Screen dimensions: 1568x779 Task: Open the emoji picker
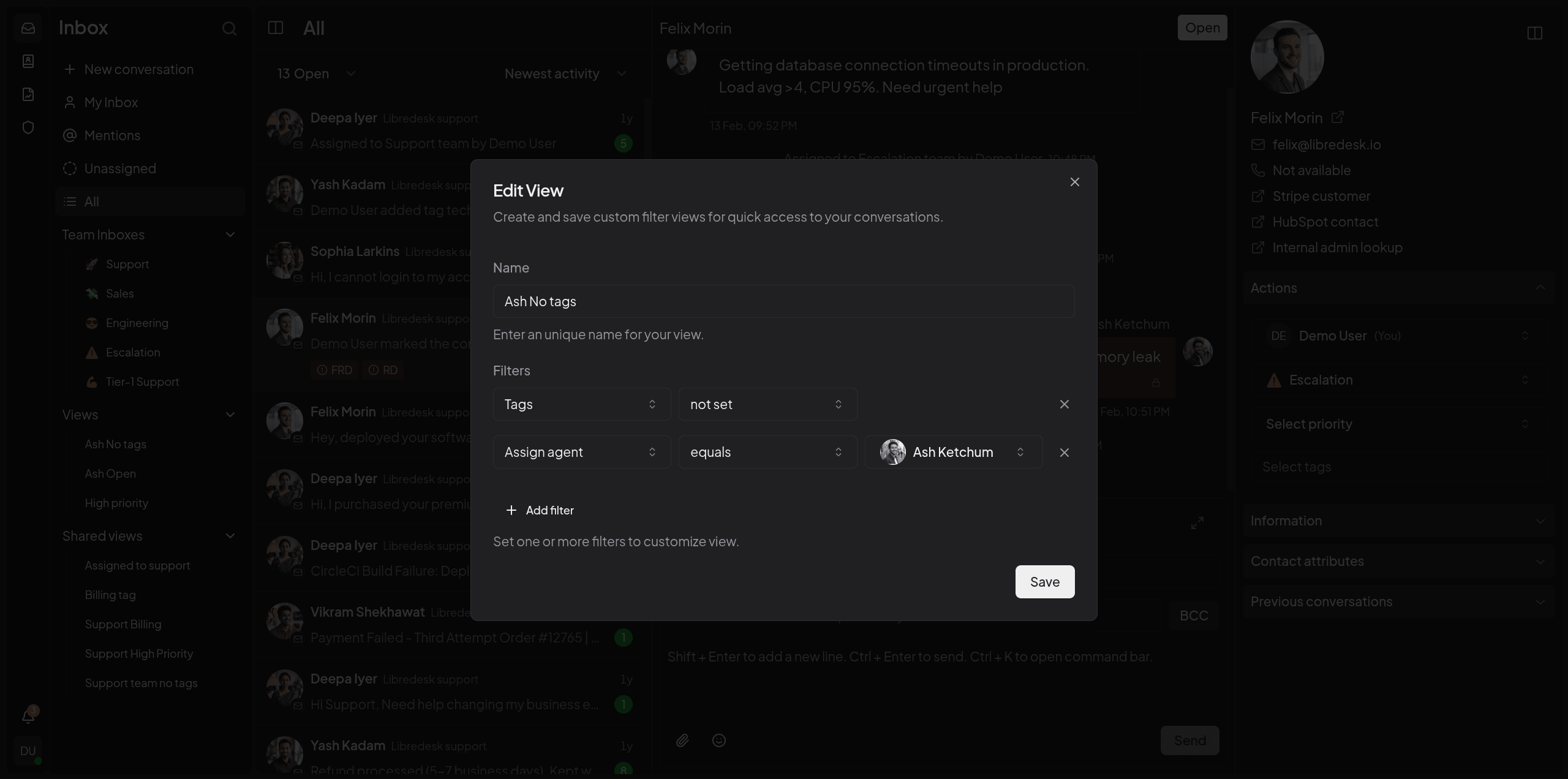[x=719, y=740]
